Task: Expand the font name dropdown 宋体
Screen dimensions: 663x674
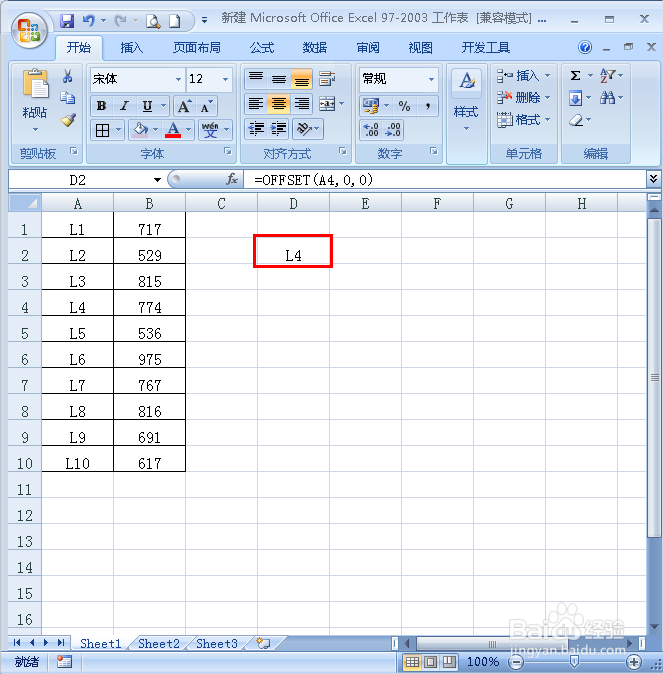Action: [x=178, y=79]
